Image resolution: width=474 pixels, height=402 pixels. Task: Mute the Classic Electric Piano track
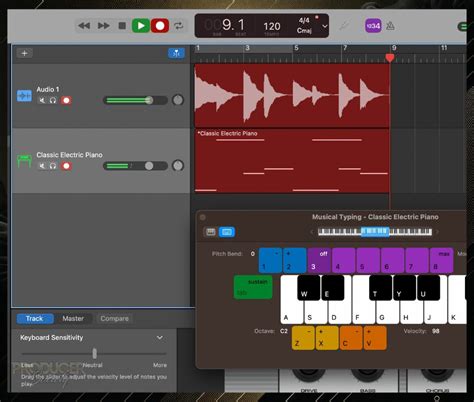point(42,166)
